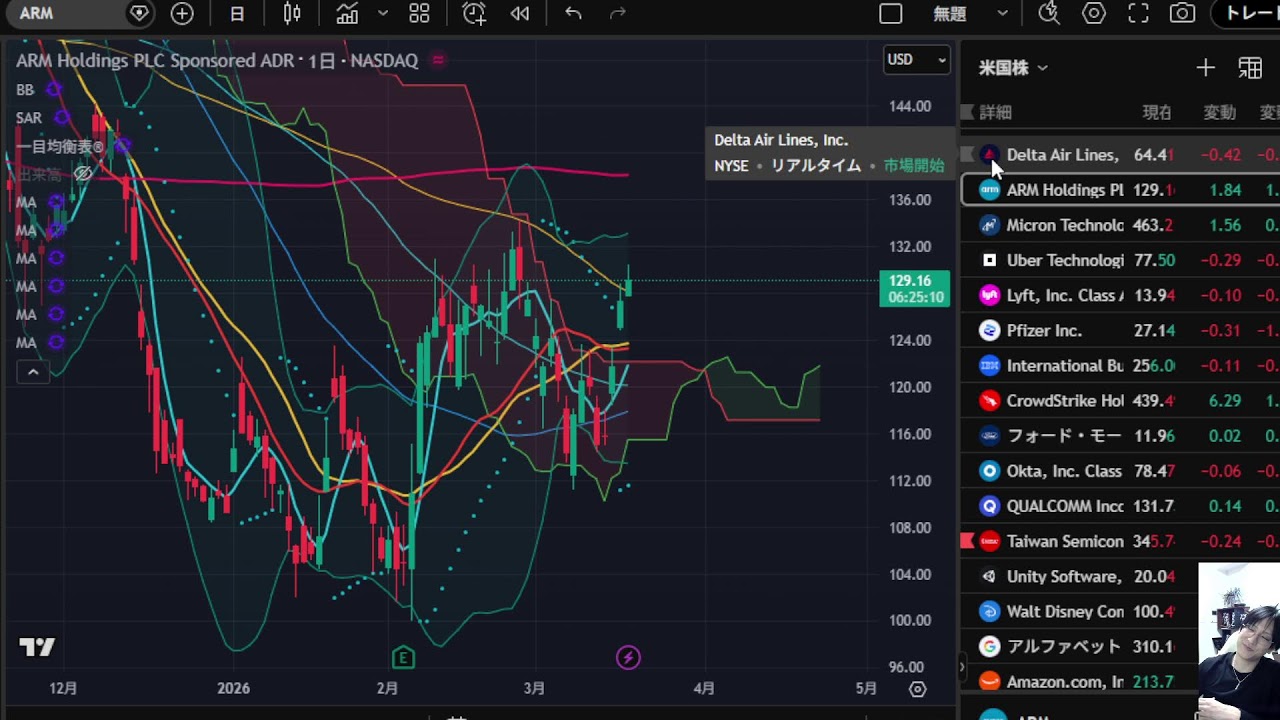Click the loading icon next to SAR

pyautogui.click(x=62, y=118)
